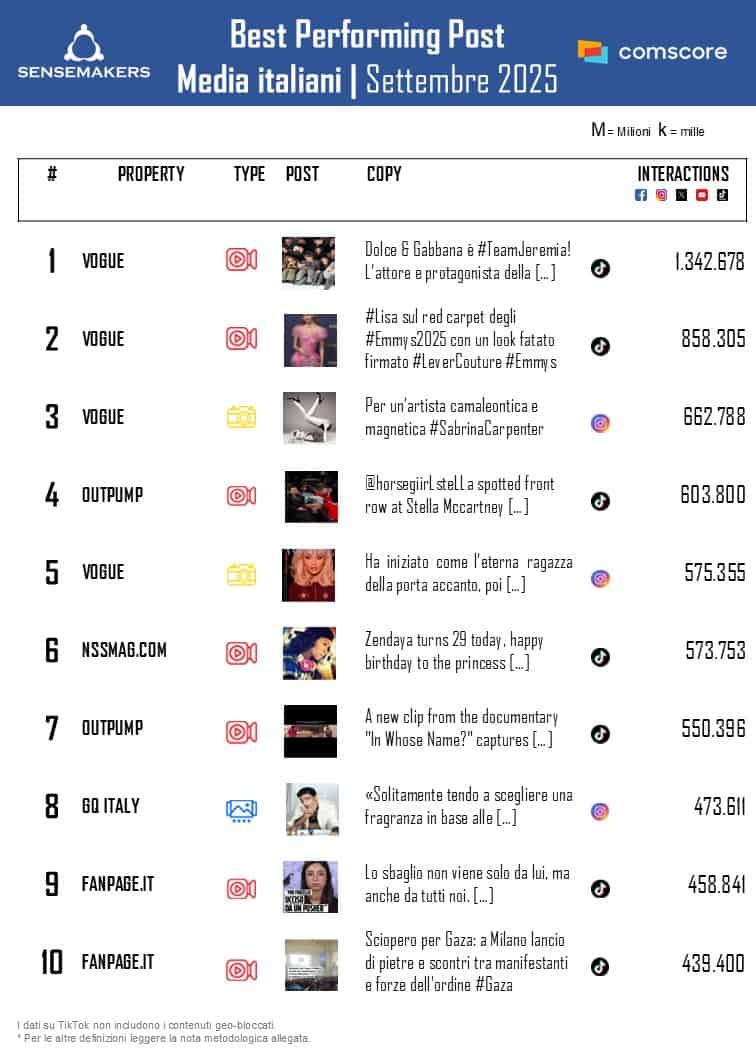The width and height of the screenshot is (756, 1058).
Task: Click the NSSMAG.COM property name
Action: coord(124,650)
